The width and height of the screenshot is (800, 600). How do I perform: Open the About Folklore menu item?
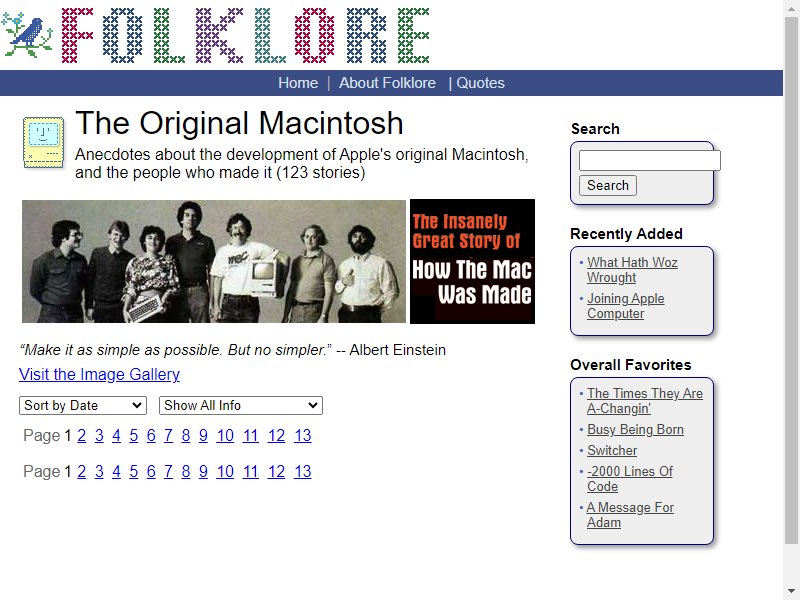click(x=387, y=83)
